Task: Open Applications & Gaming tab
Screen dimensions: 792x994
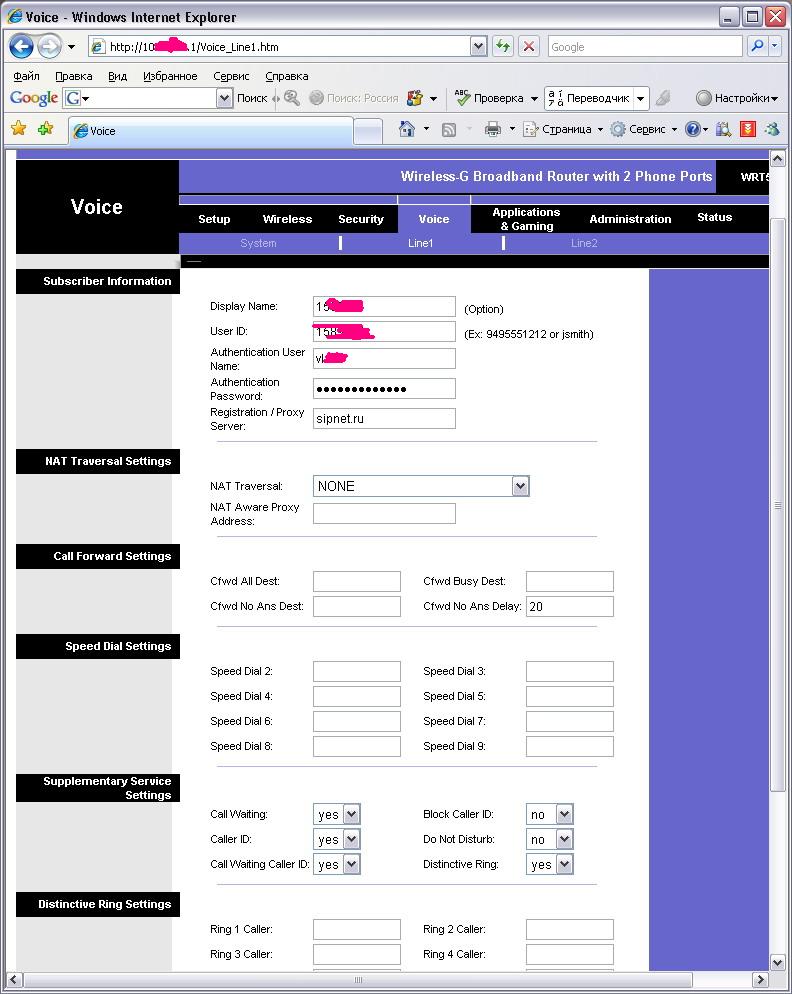Action: 526,219
